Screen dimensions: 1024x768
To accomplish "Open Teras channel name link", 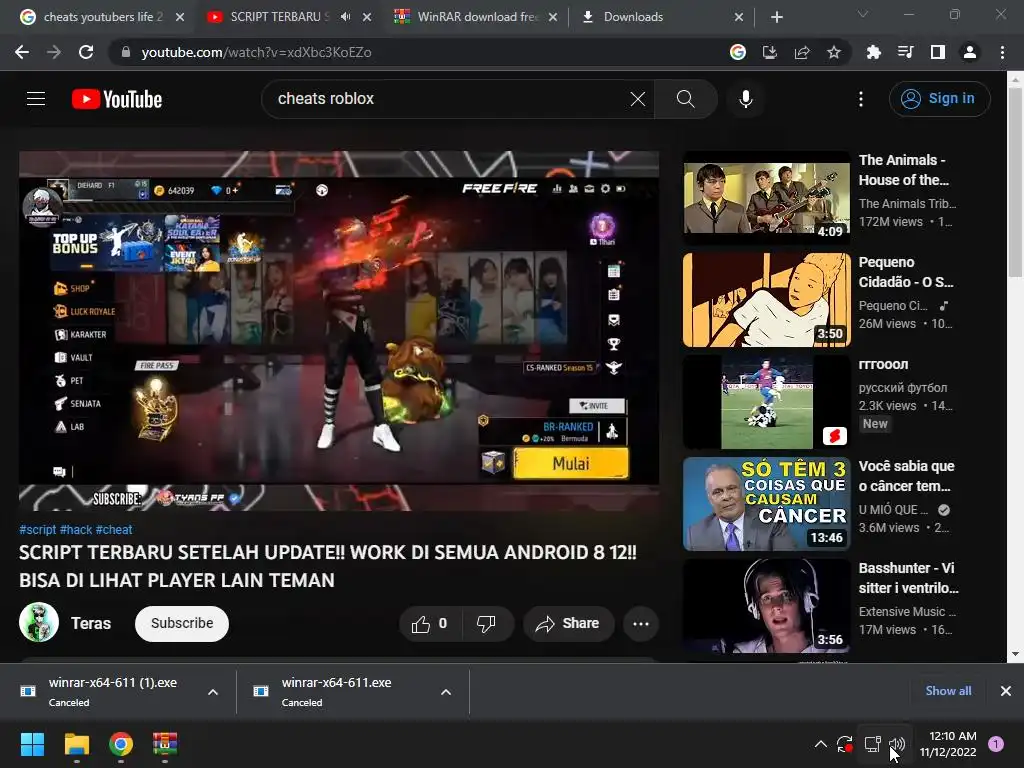I will (91, 624).
